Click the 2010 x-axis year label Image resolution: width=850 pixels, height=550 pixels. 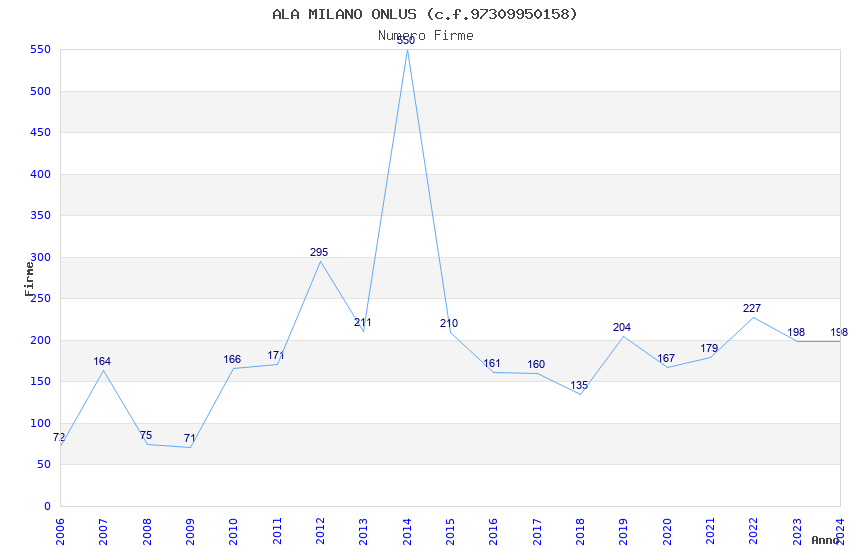[234, 532]
